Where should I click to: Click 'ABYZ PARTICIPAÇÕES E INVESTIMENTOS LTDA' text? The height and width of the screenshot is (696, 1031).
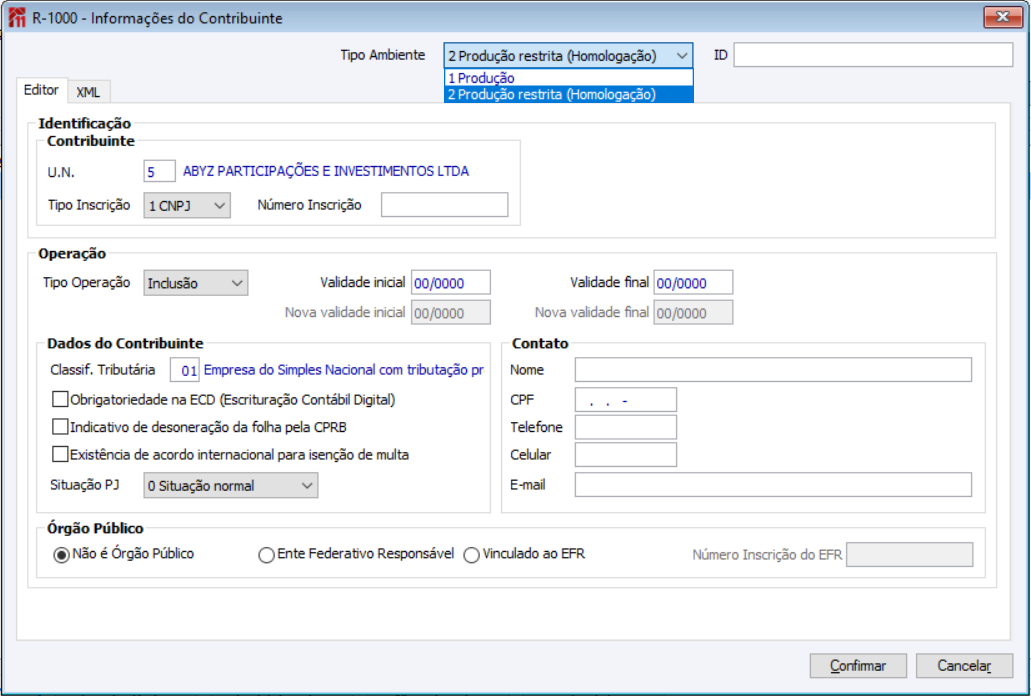pos(326,172)
